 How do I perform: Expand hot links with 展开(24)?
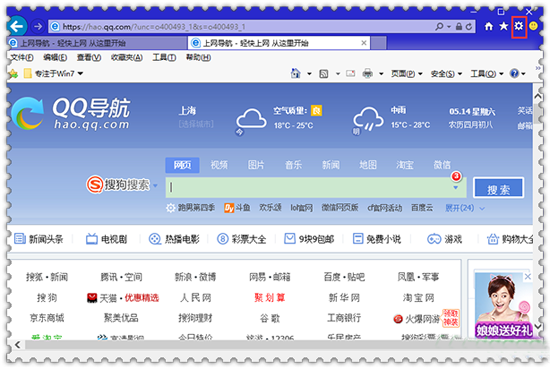[x=465, y=208]
